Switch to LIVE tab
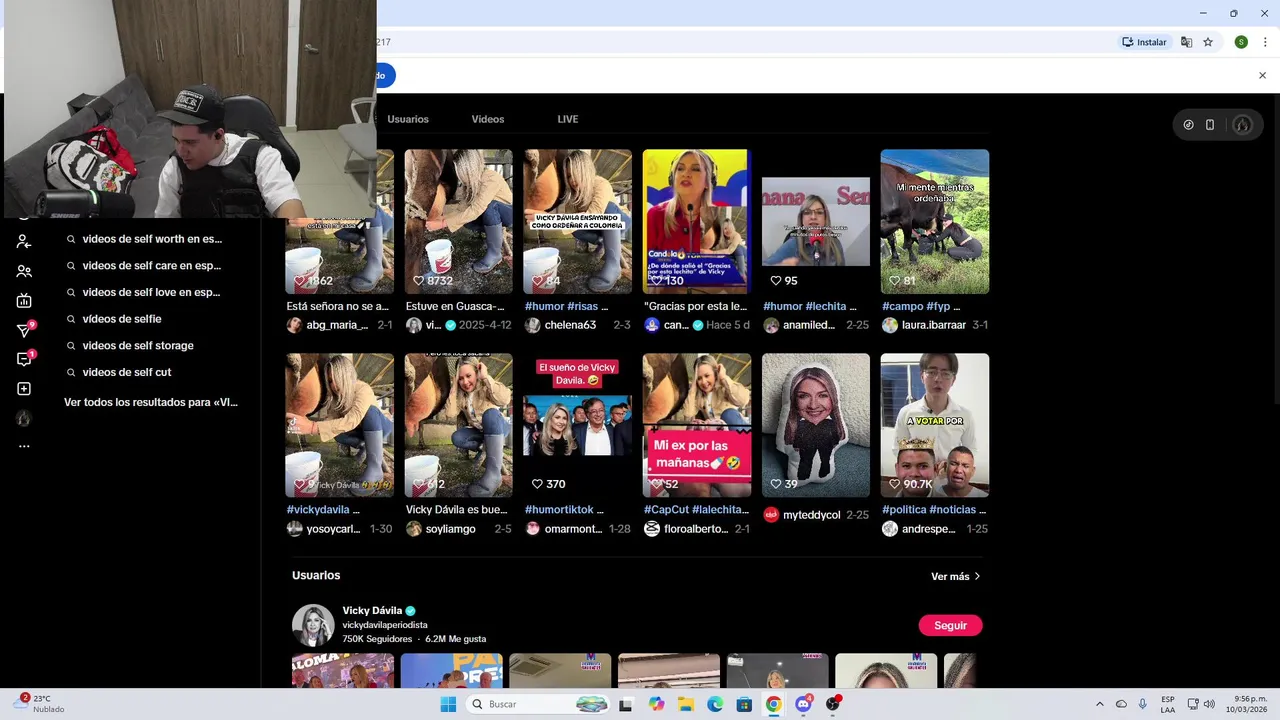The height and width of the screenshot is (720, 1280). click(568, 119)
